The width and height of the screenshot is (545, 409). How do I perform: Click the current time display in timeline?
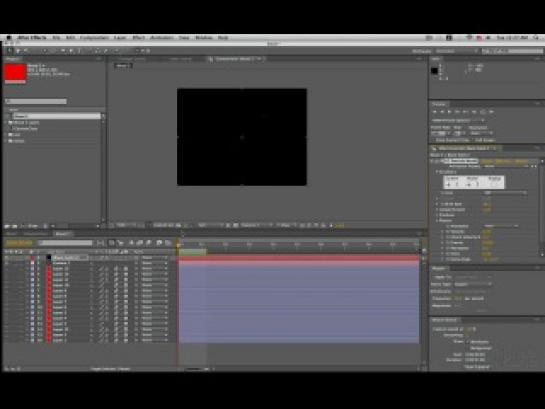click(19, 243)
